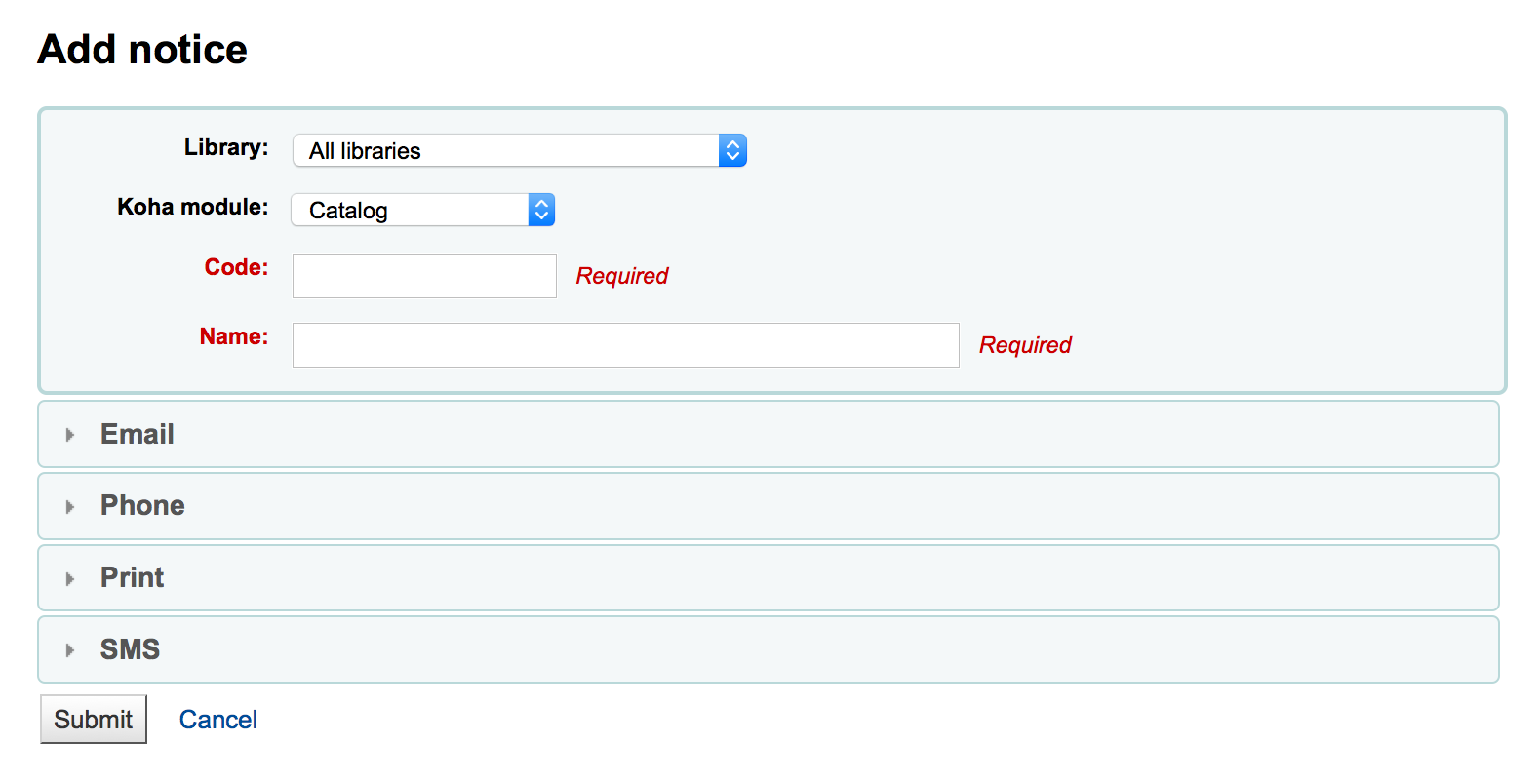Click the Koha module dropdown arrow icon
The image size is (1539, 784).
point(541,210)
